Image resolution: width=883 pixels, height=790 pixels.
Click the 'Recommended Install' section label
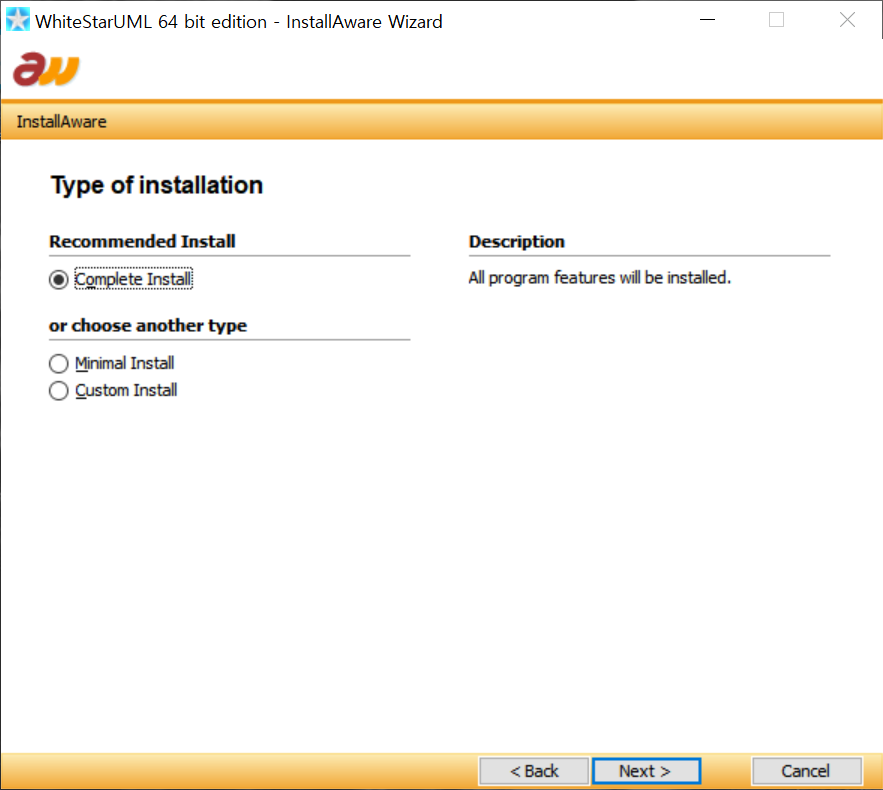pyautogui.click(x=142, y=241)
